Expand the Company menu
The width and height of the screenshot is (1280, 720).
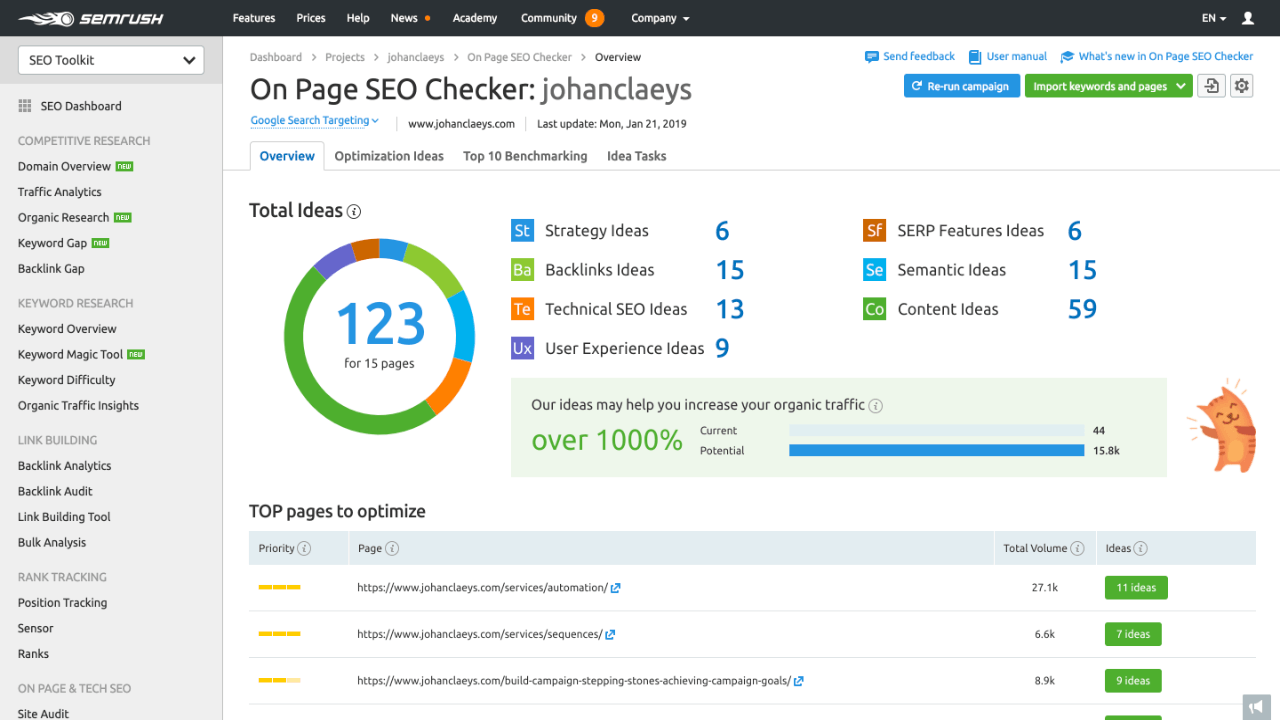tap(660, 18)
